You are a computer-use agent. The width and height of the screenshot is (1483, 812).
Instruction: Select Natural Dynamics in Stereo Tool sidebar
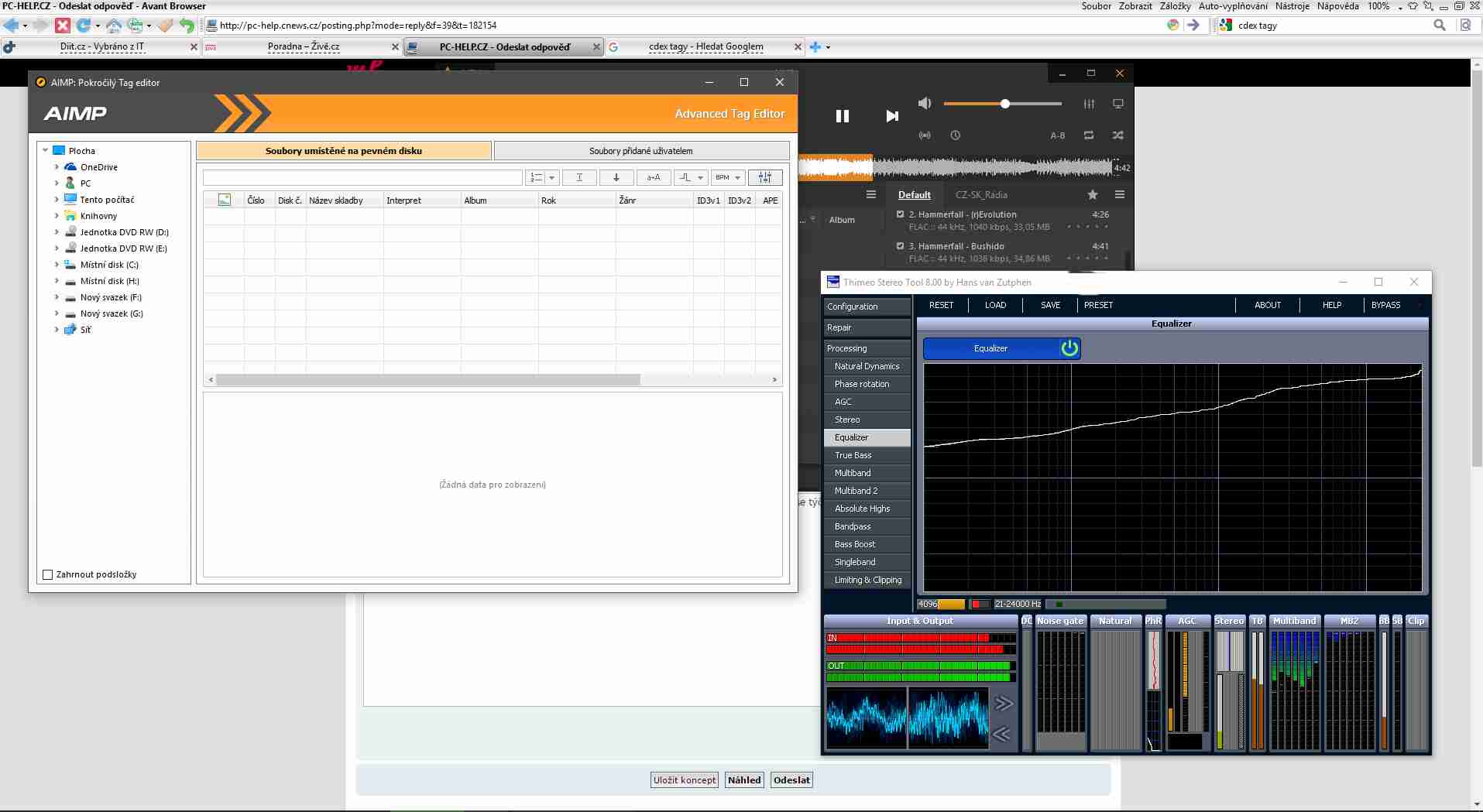867,366
